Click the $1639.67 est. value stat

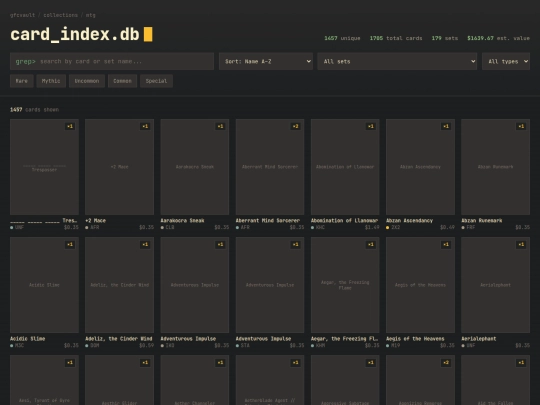[498, 38]
